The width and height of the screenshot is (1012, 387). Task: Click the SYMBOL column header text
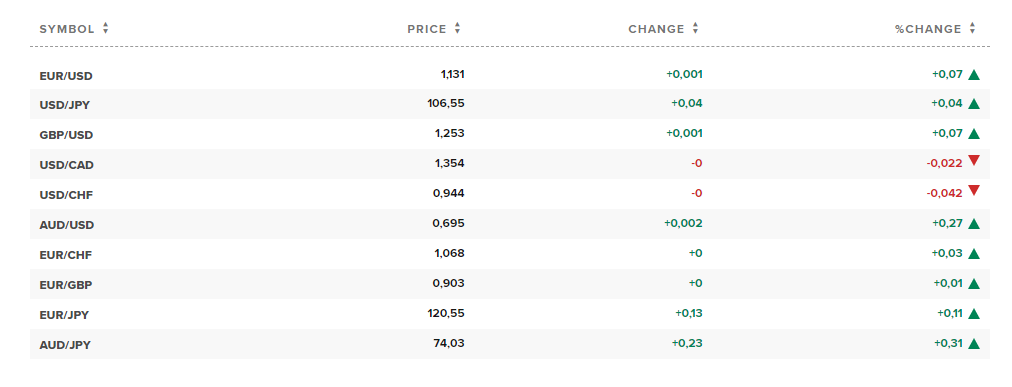point(67,29)
